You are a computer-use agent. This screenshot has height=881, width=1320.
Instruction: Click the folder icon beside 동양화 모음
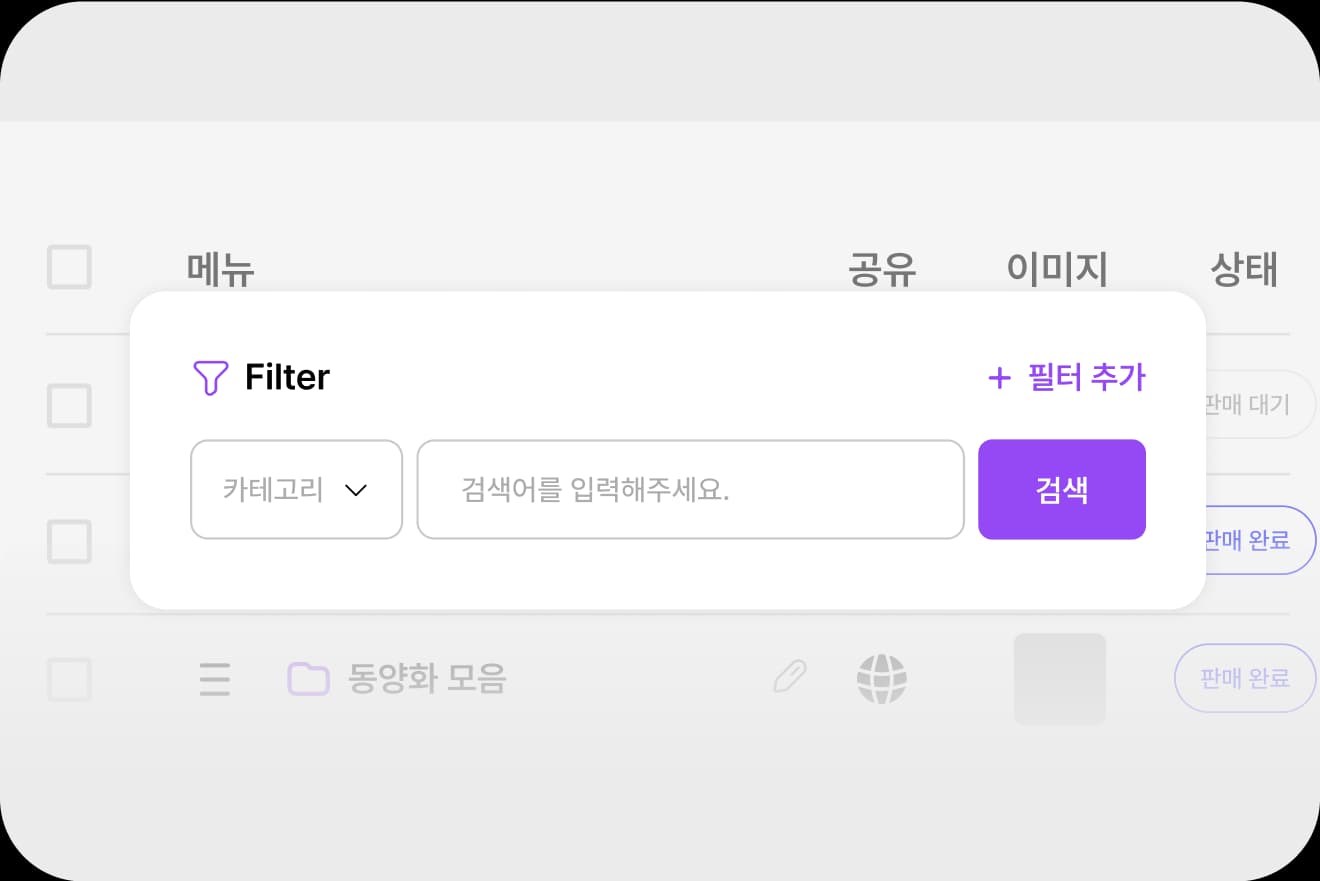point(308,679)
